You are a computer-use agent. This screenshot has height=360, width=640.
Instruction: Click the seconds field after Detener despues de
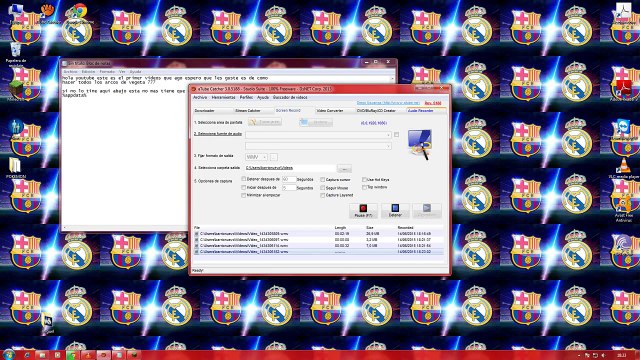point(289,179)
